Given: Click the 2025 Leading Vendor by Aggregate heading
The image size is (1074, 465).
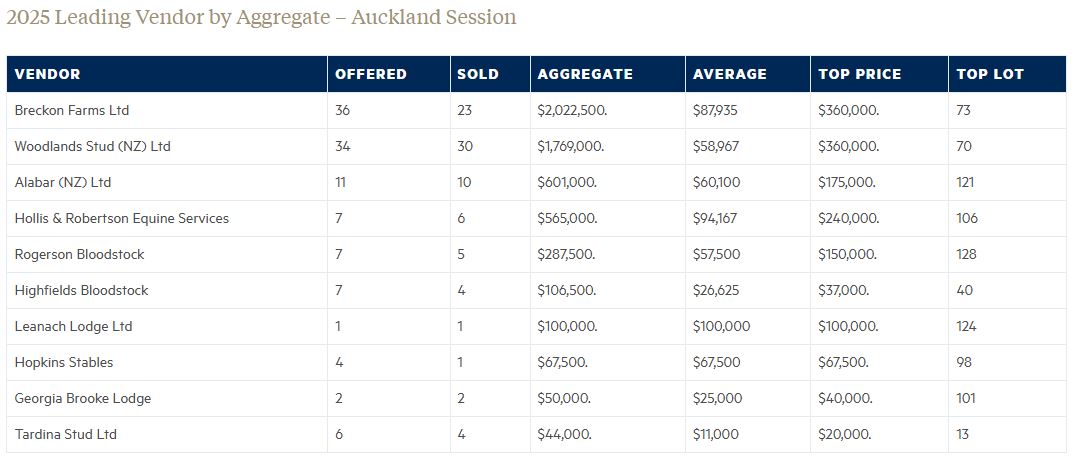Looking at the screenshot, I should coord(262,18).
